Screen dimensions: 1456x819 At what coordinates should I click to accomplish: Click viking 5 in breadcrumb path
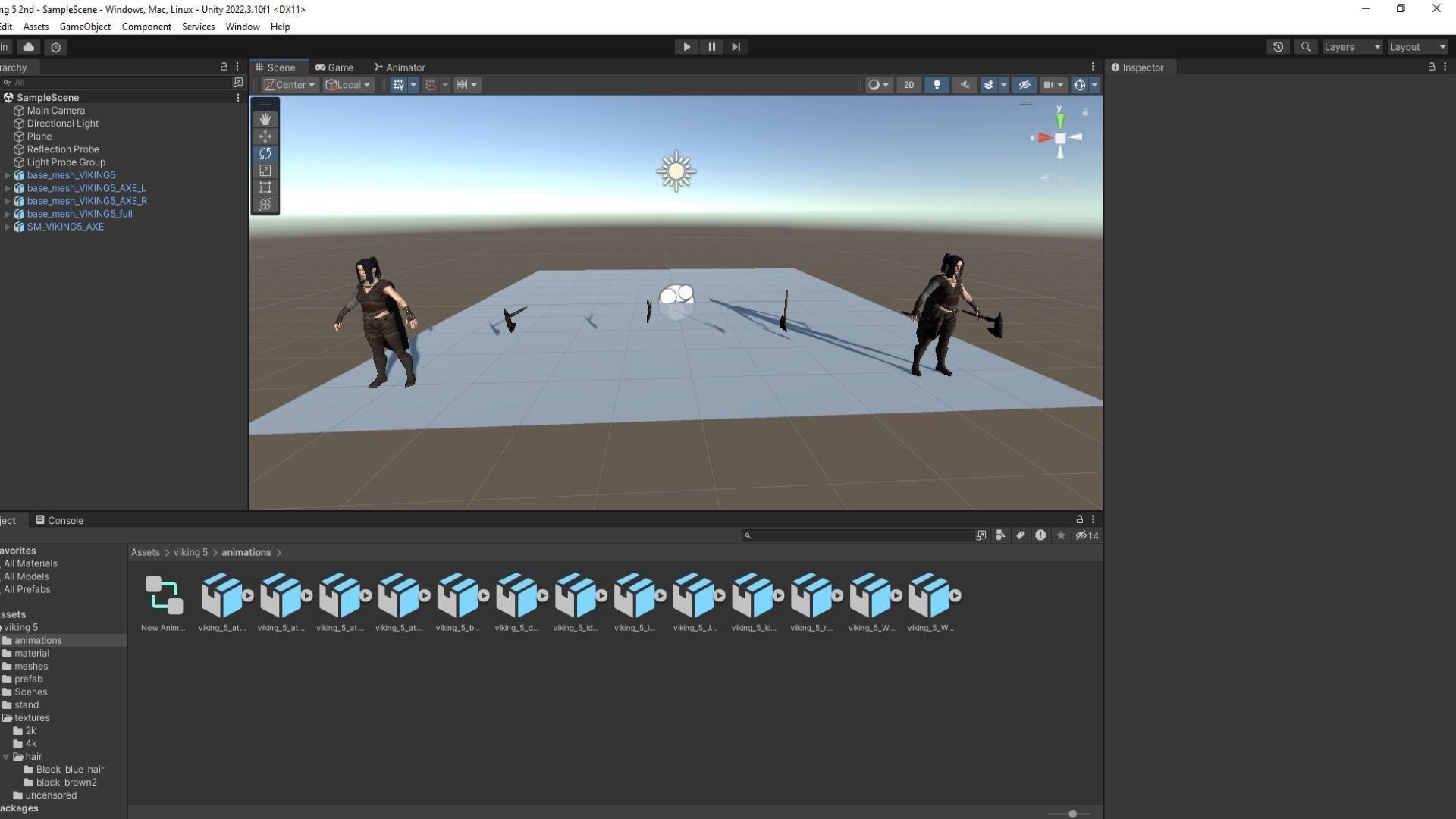[x=190, y=552]
